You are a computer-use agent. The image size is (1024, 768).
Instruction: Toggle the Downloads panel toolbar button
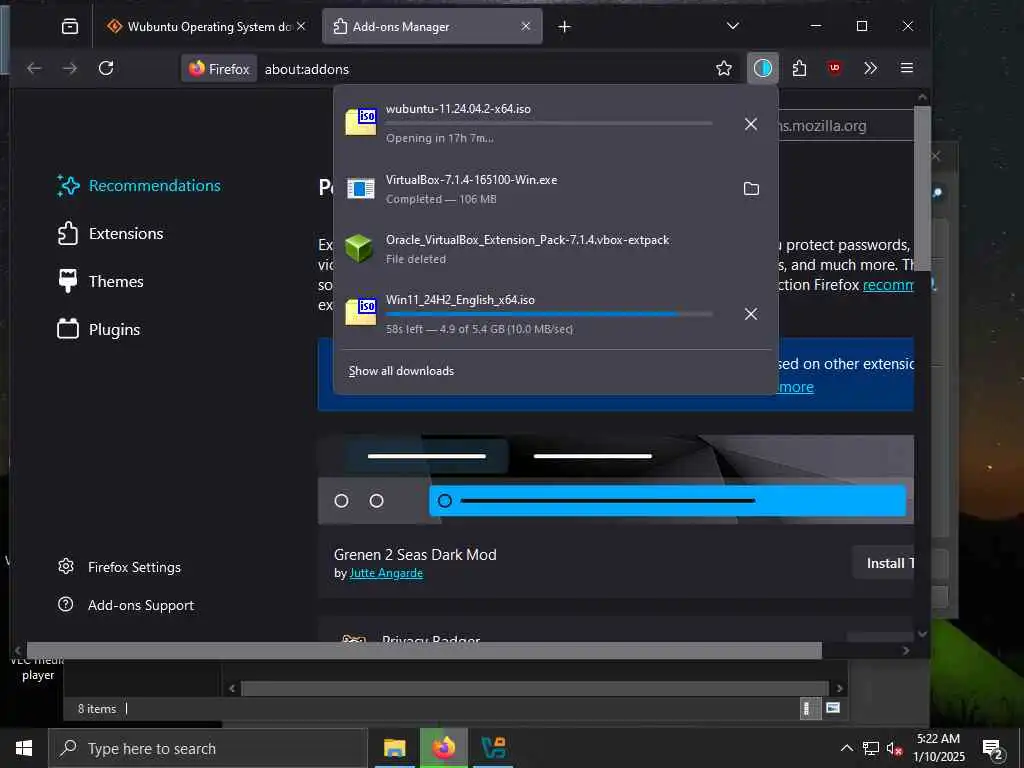pyautogui.click(x=763, y=68)
